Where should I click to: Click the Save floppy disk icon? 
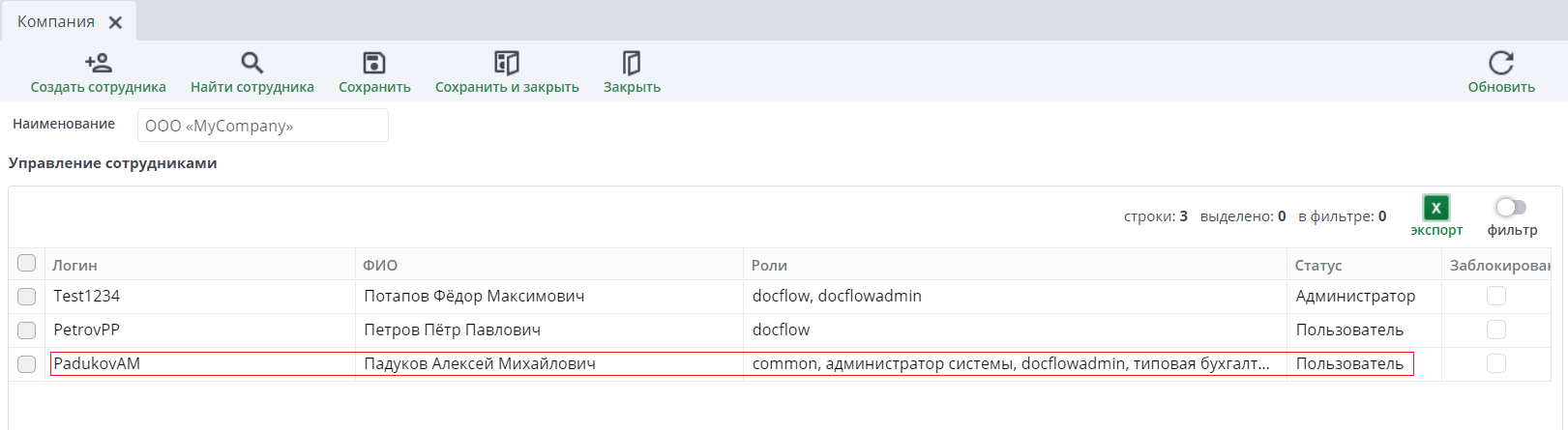point(374,64)
